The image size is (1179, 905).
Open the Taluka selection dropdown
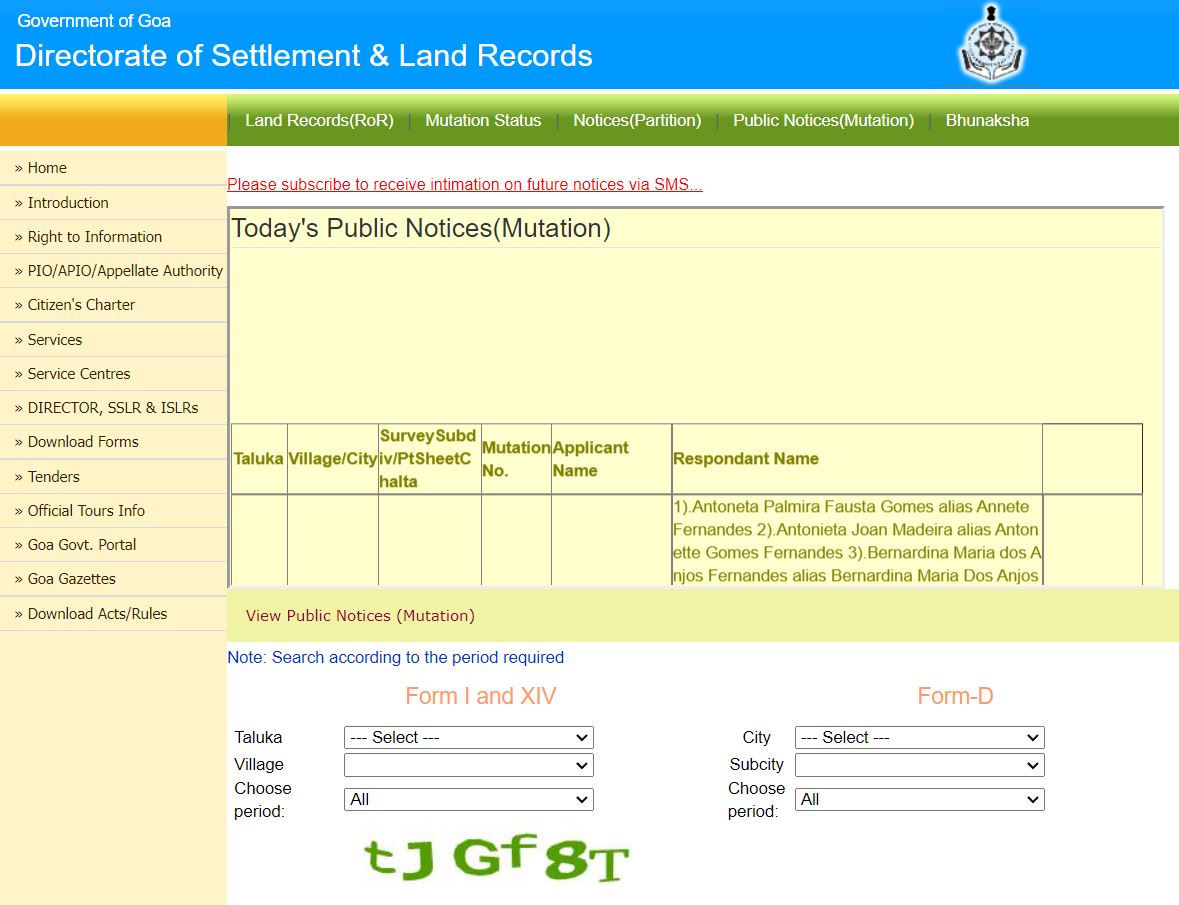pyautogui.click(x=468, y=737)
